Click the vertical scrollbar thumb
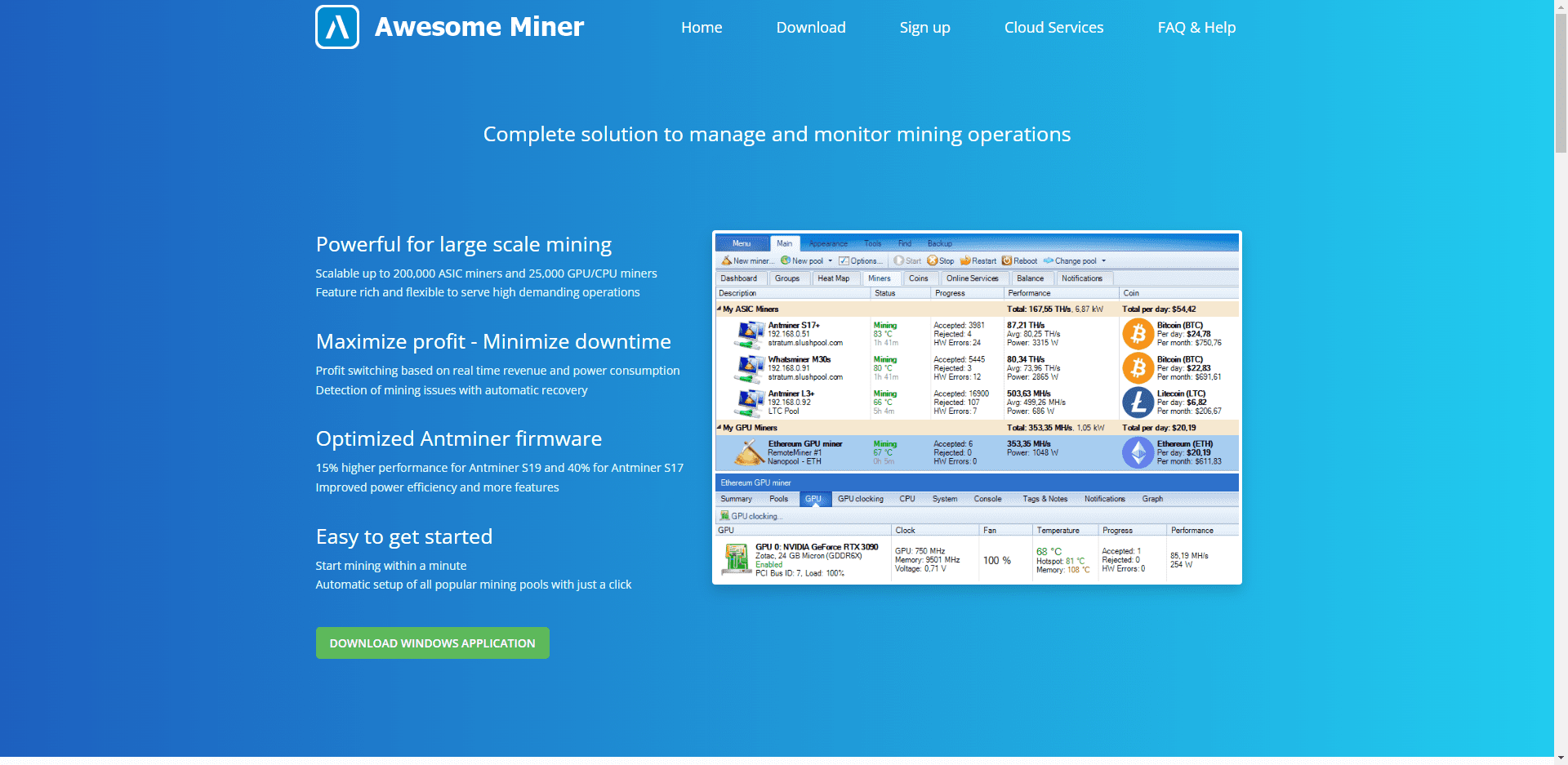 (x=1561, y=83)
